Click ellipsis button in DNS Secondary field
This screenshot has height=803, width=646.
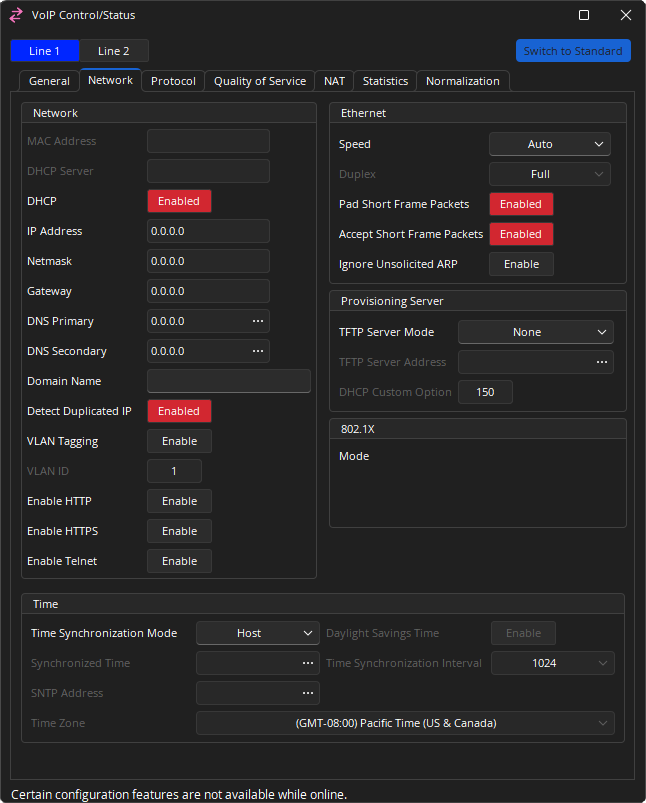(258, 351)
